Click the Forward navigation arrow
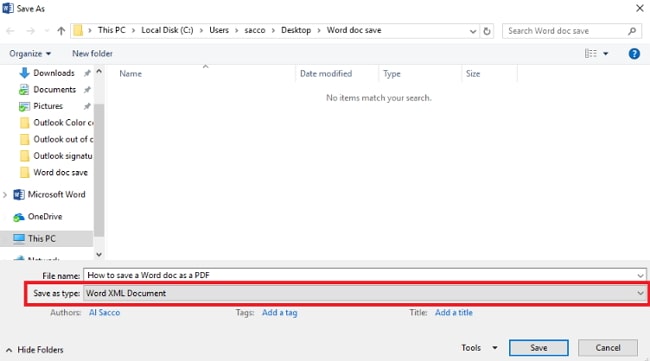The image size is (650, 361). click(x=31, y=31)
